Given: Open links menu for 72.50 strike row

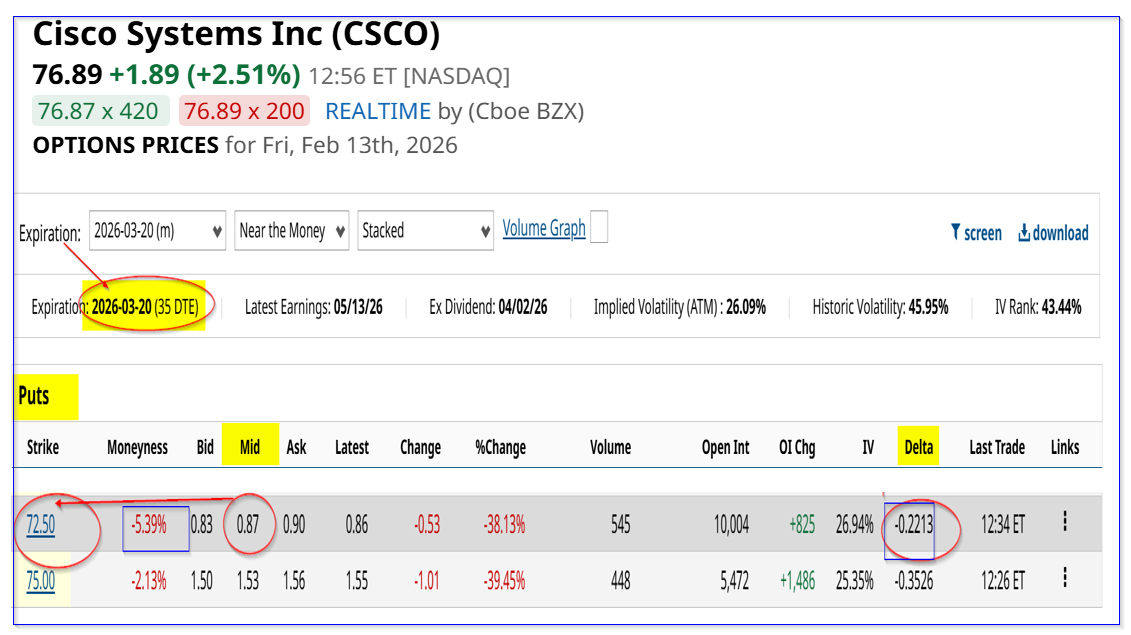Looking at the screenshot, I should 1065,522.
